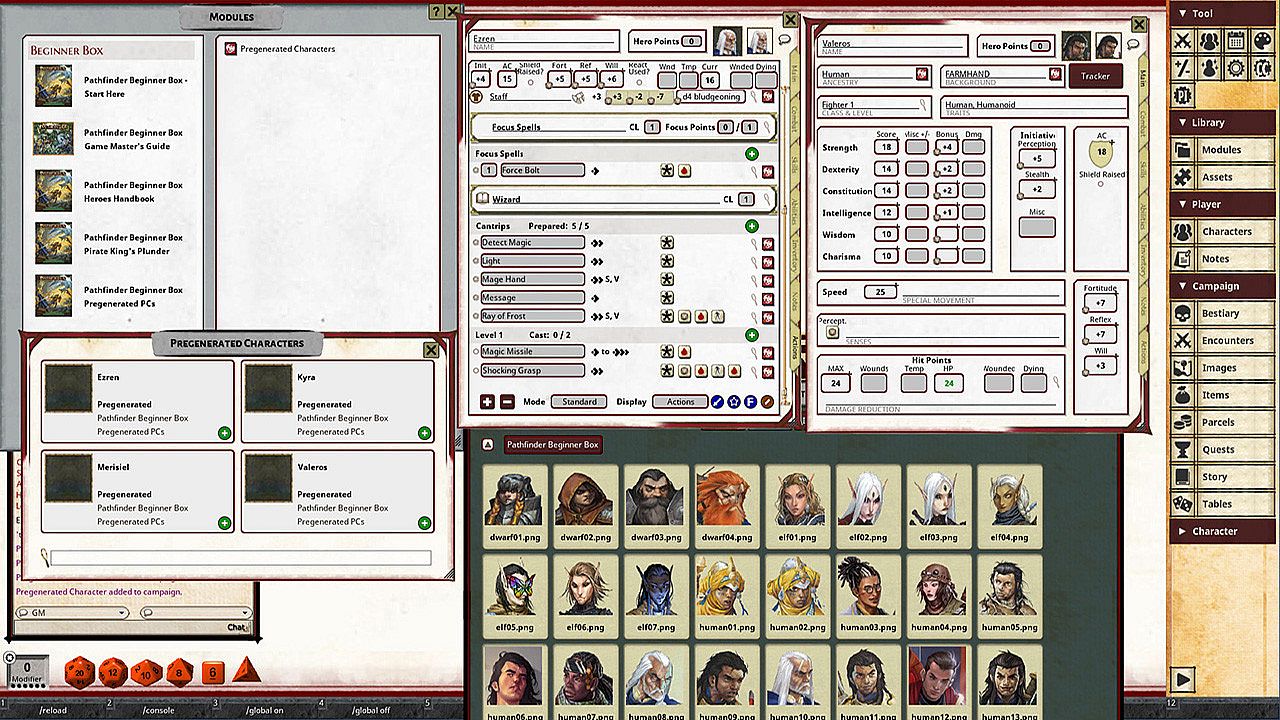Add a Level 1 spell with green plus
The height and width of the screenshot is (720, 1280).
point(751,335)
